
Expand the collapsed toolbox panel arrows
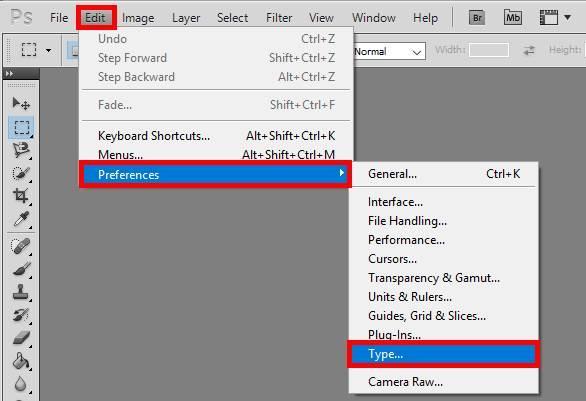point(9,73)
